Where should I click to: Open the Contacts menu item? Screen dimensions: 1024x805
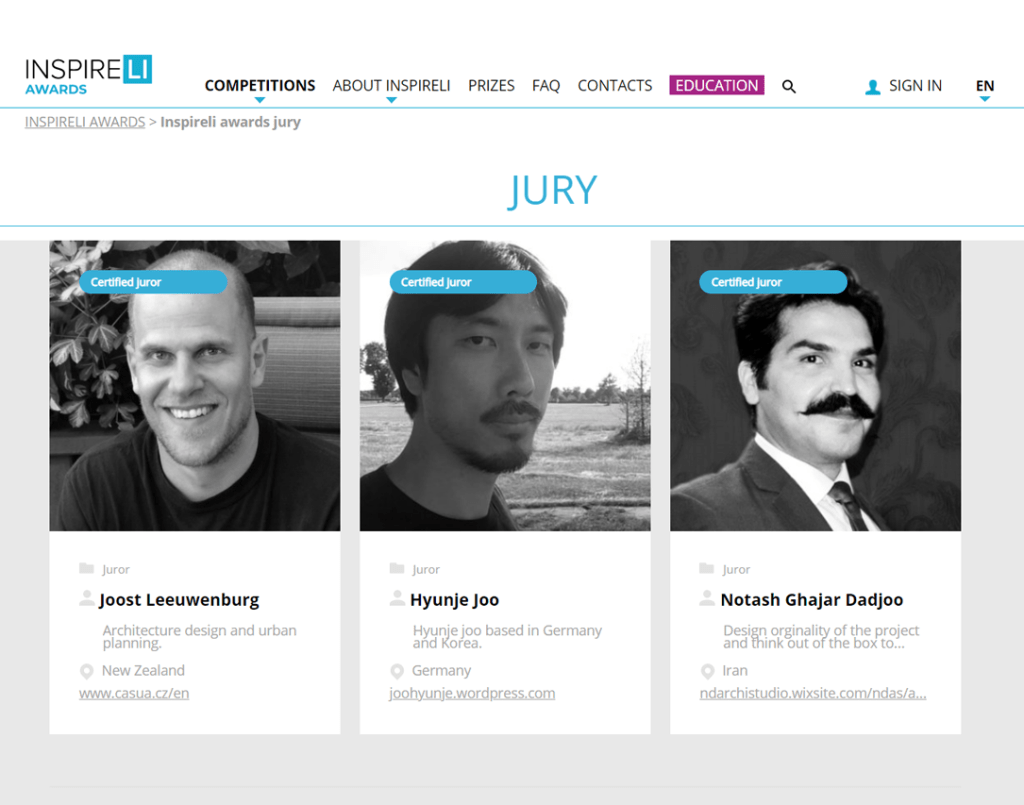pyautogui.click(x=615, y=86)
